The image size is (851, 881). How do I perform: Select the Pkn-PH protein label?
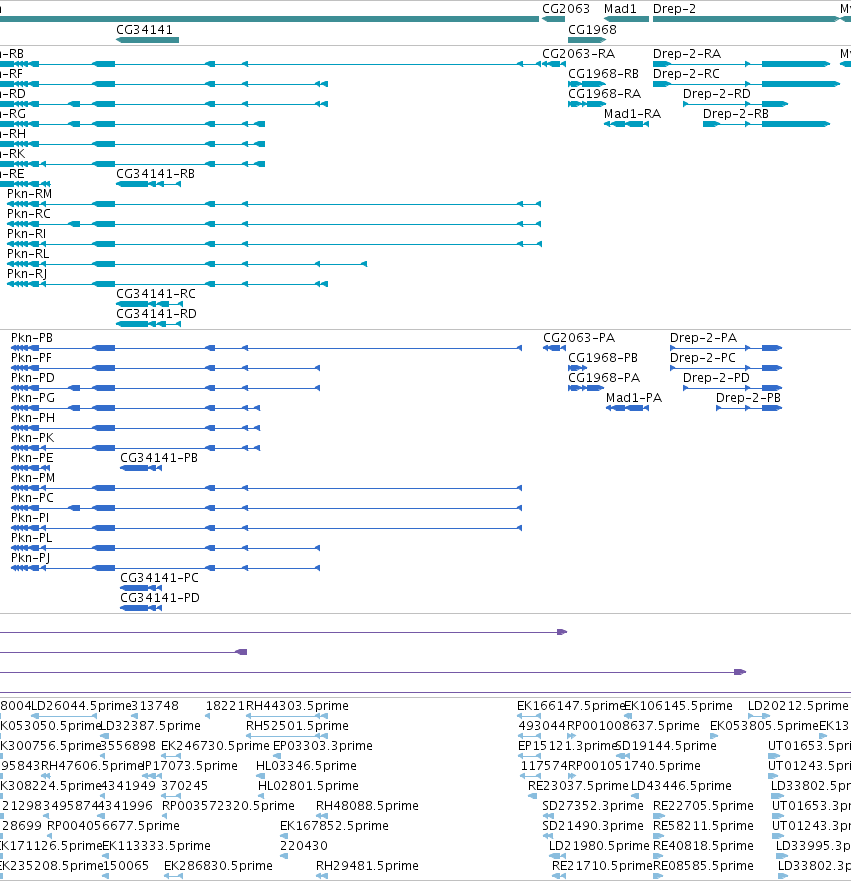point(33,418)
